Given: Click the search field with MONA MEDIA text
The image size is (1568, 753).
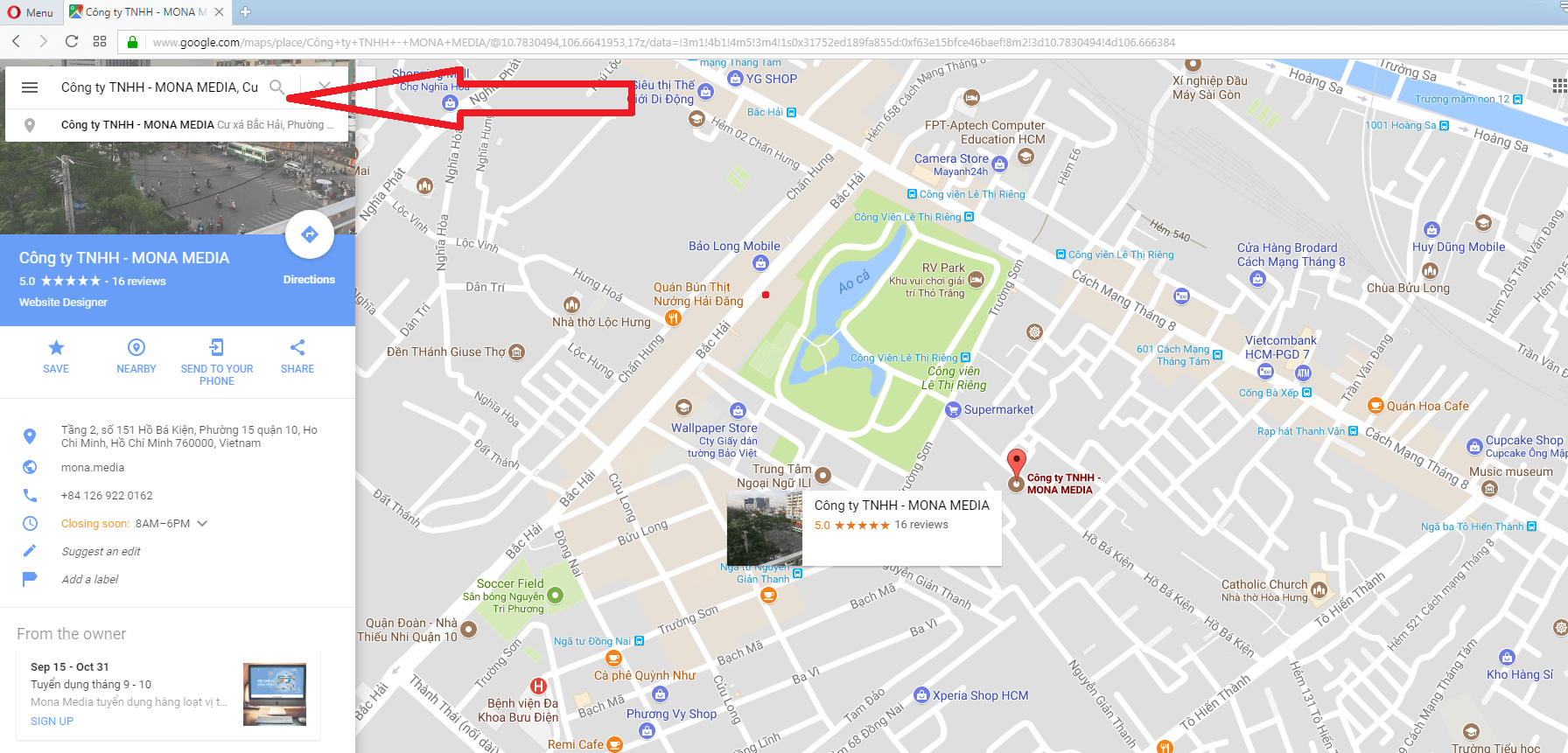Looking at the screenshot, I should point(159,87).
